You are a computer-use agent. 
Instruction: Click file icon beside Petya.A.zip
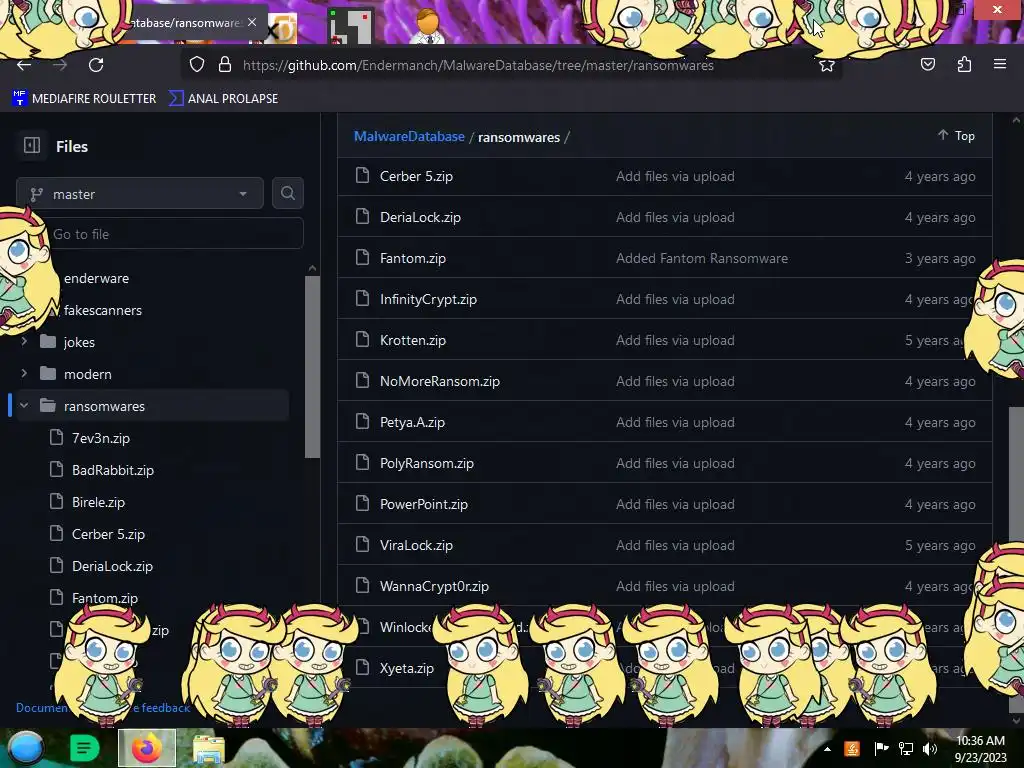(x=362, y=422)
